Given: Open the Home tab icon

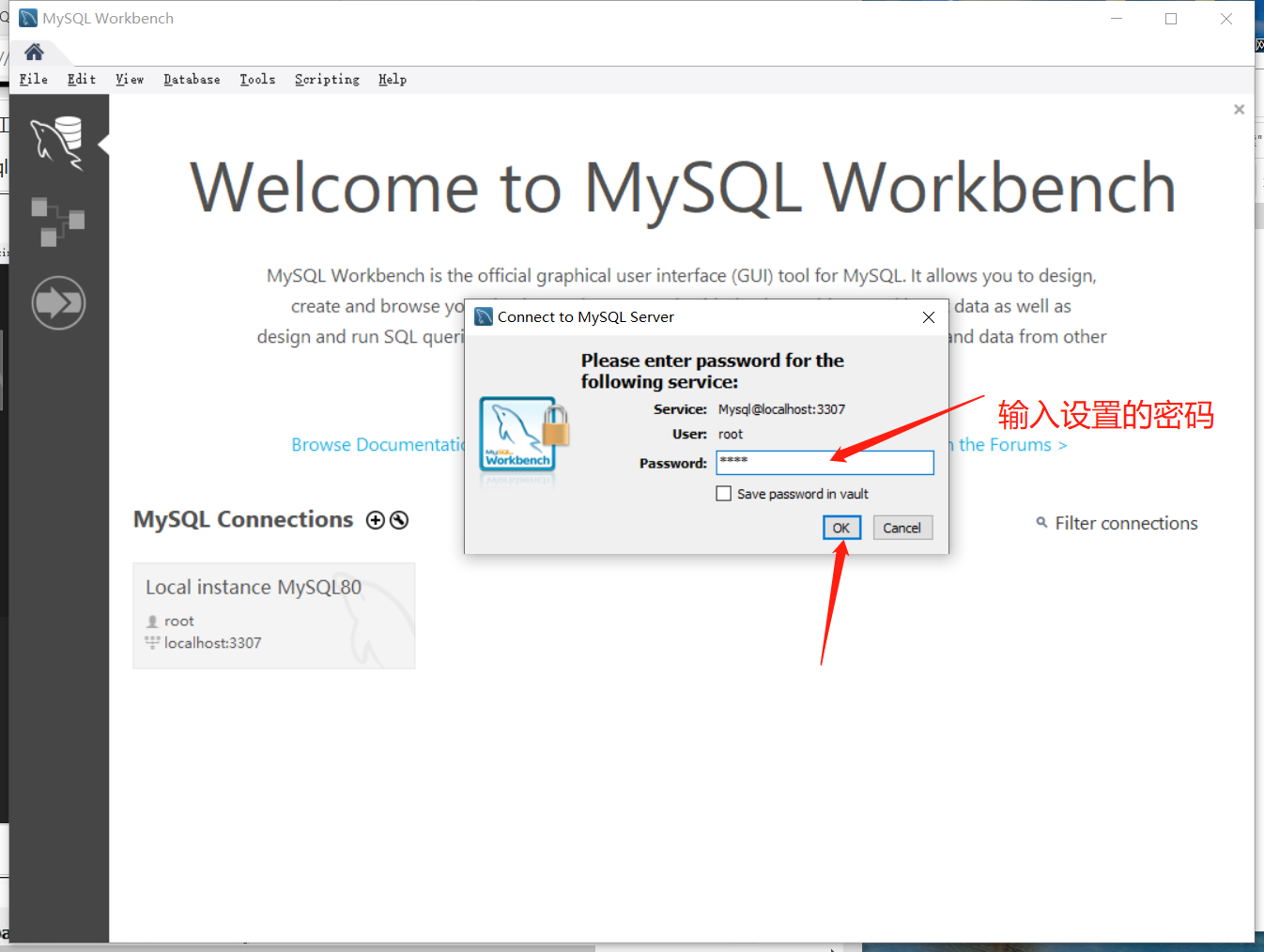Looking at the screenshot, I should click(x=34, y=52).
